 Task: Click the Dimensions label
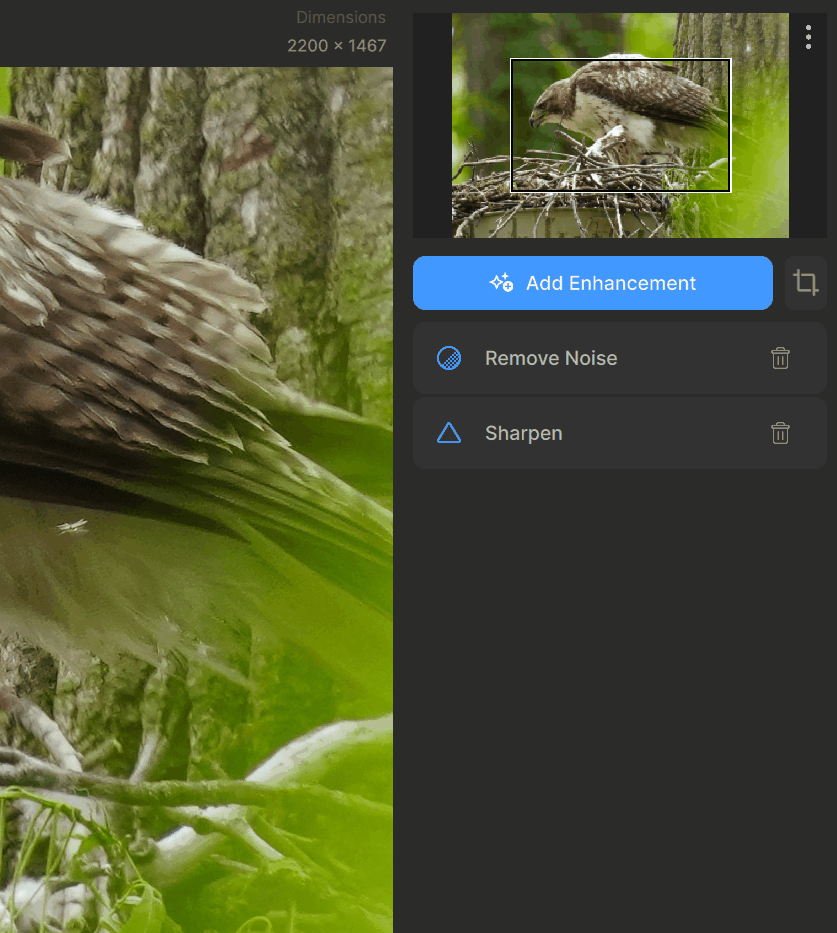[341, 17]
